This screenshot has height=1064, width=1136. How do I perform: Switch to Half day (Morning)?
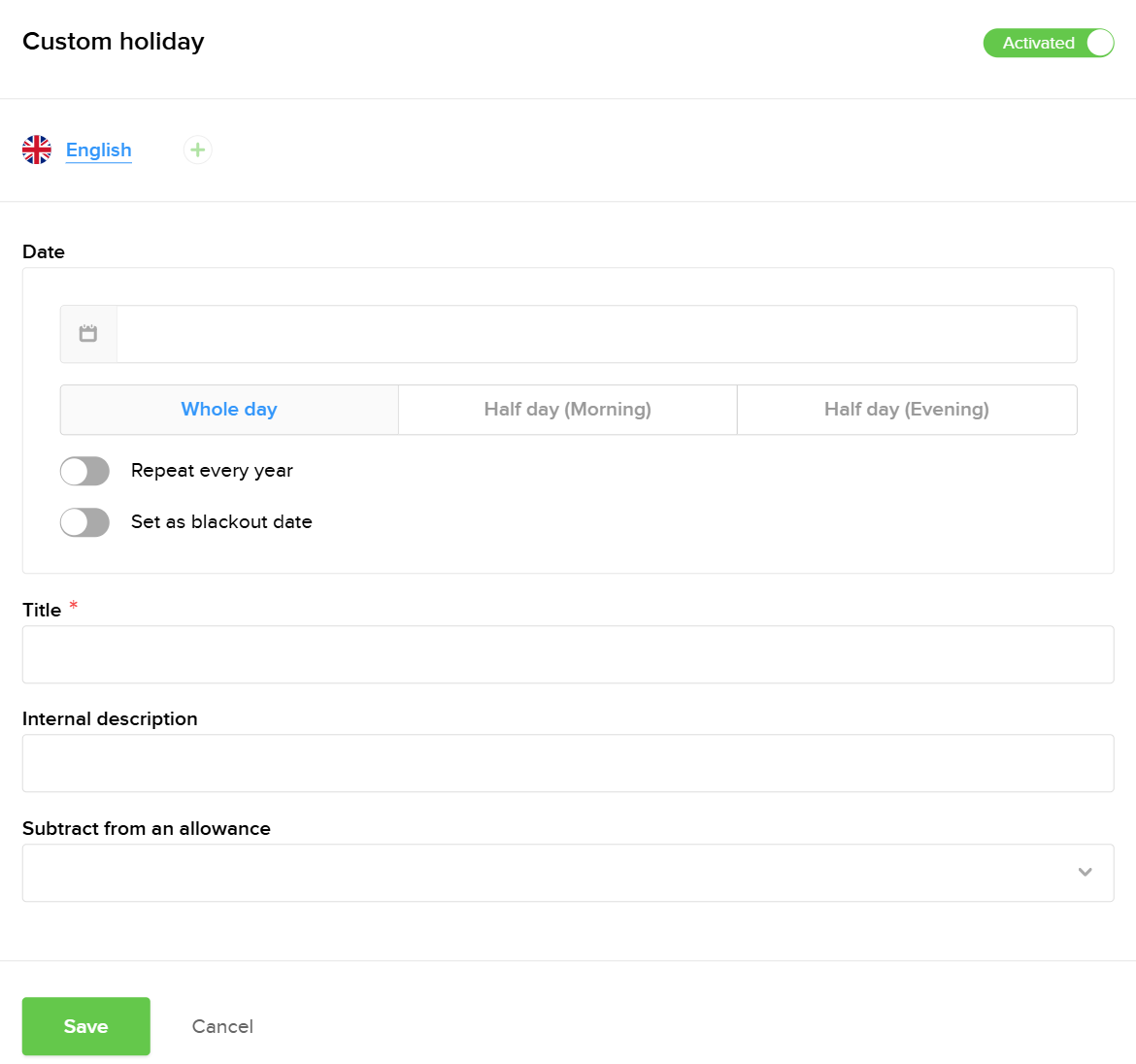click(567, 409)
